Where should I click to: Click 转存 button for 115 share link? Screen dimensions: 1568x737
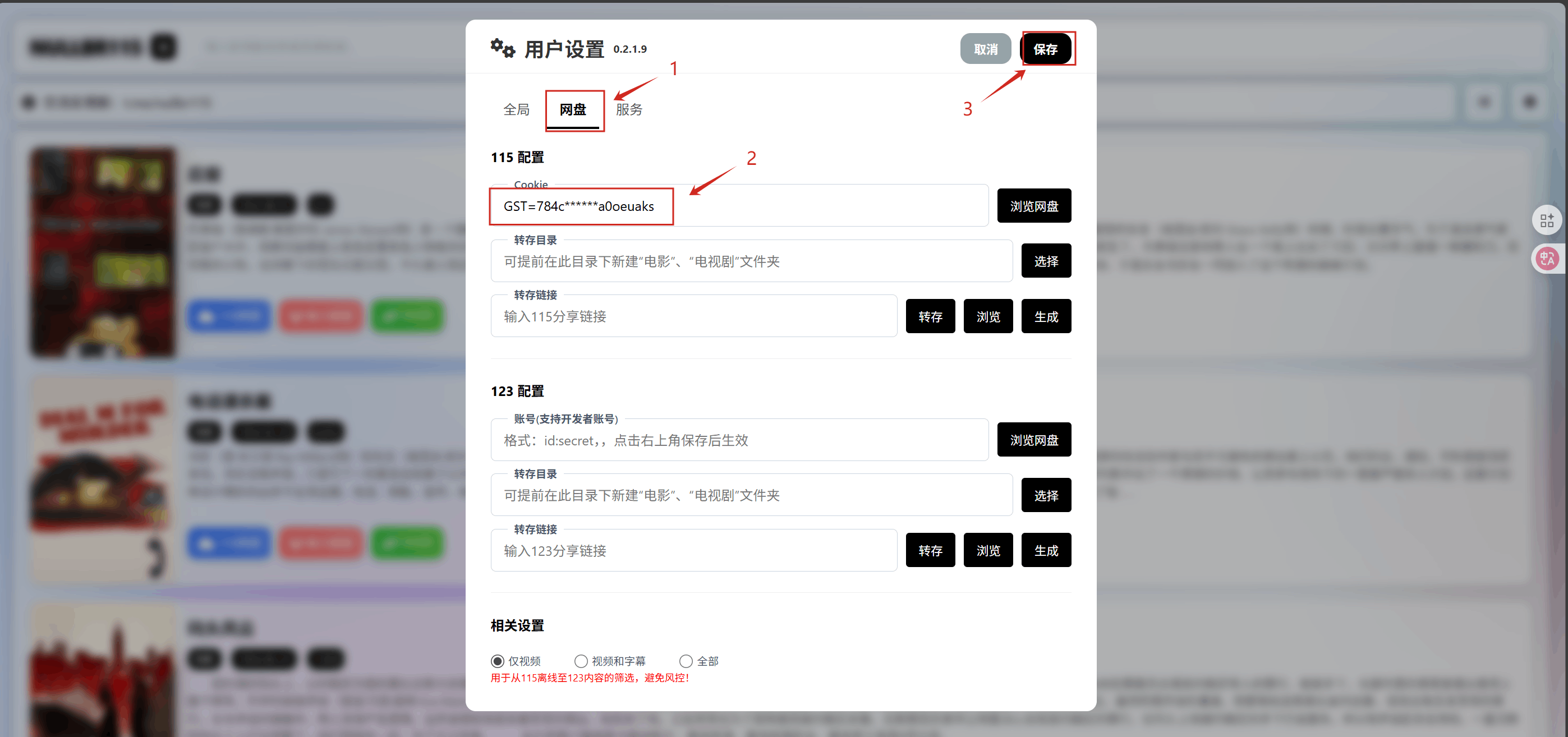tap(930, 316)
